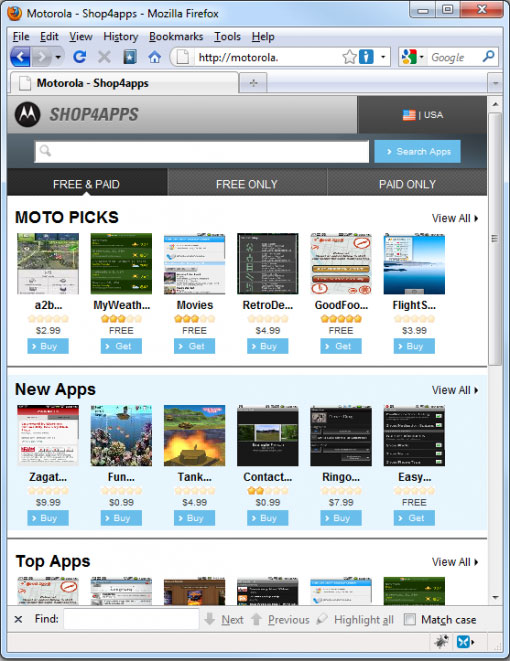Open FlightS... app thumbnail
The height and width of the screenshot is (661, 510).
click(414, 263)
